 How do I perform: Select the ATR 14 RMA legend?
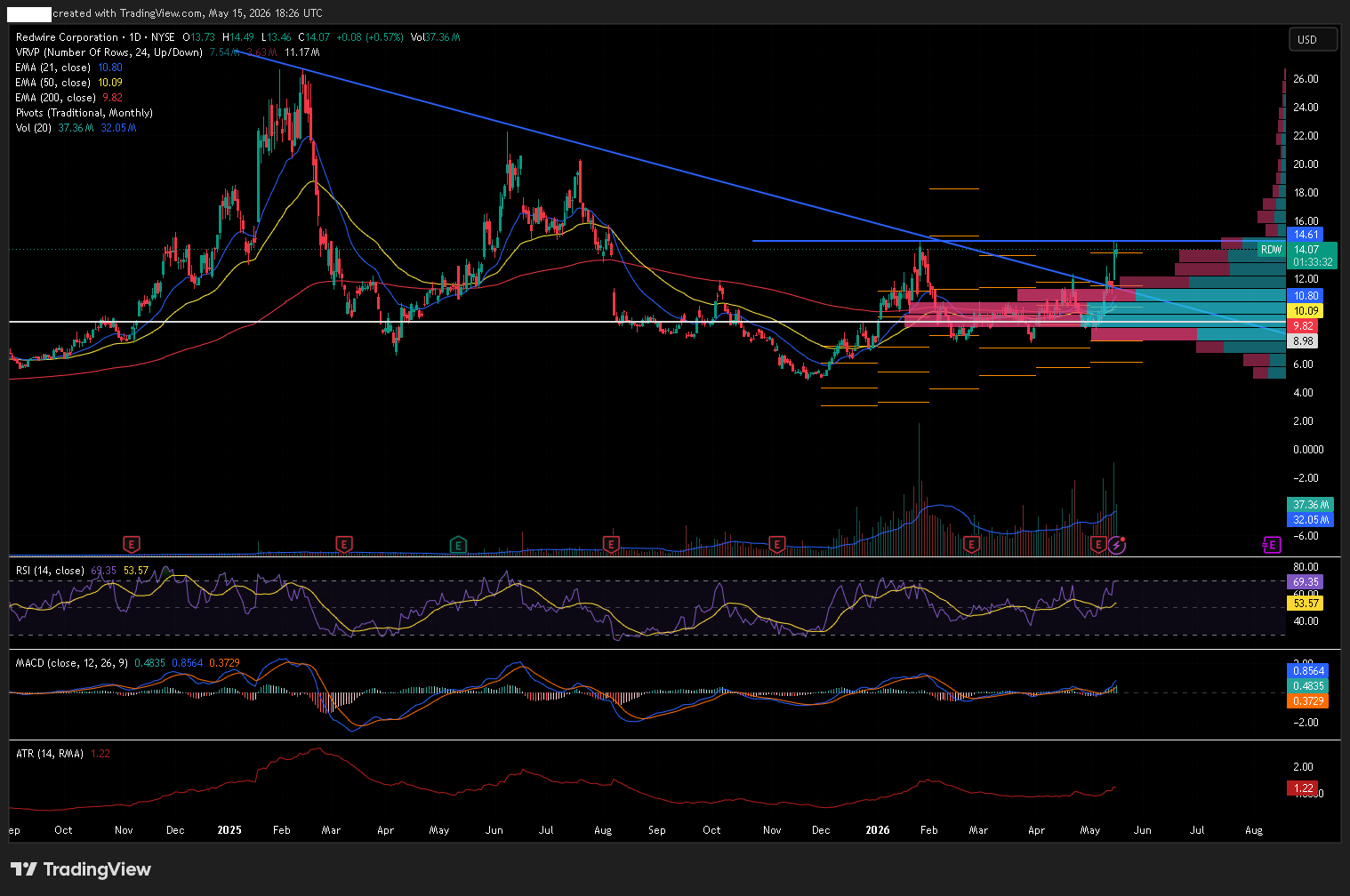point(50,754)
